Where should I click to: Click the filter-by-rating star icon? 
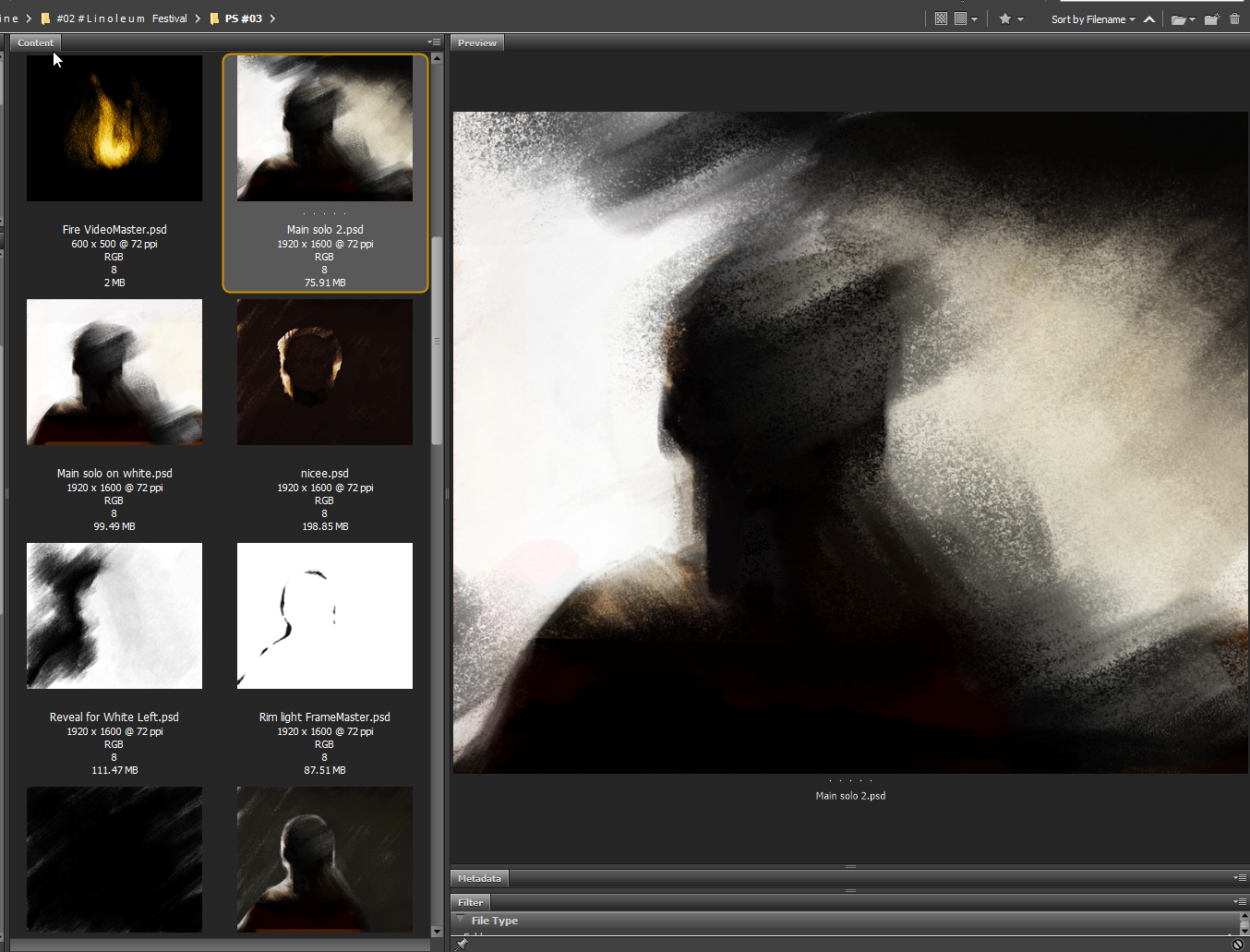click(1005, 18)
